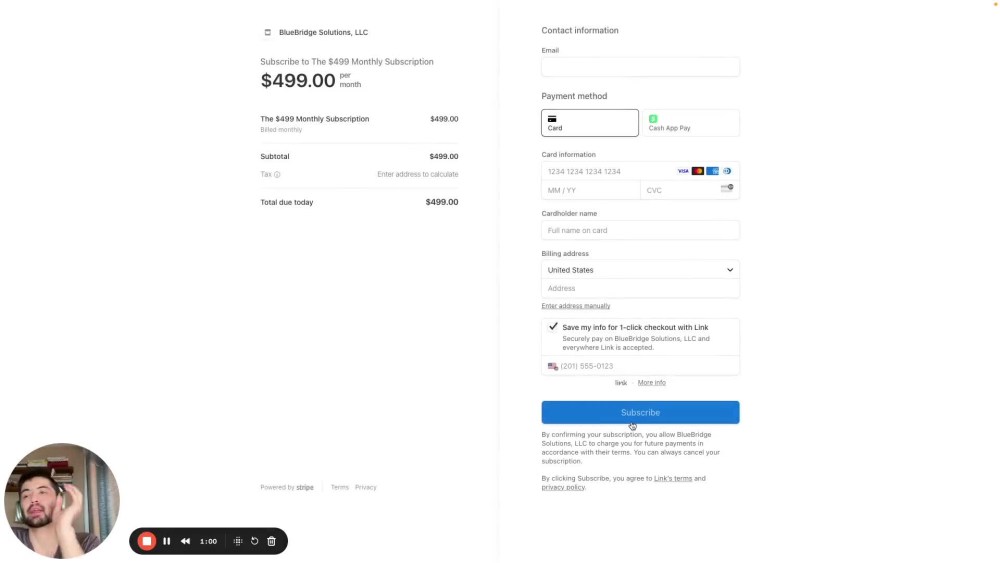Screen dimensions: 1000x563
Task: Open the United States country dropdown
Action: tap(640, 270)
